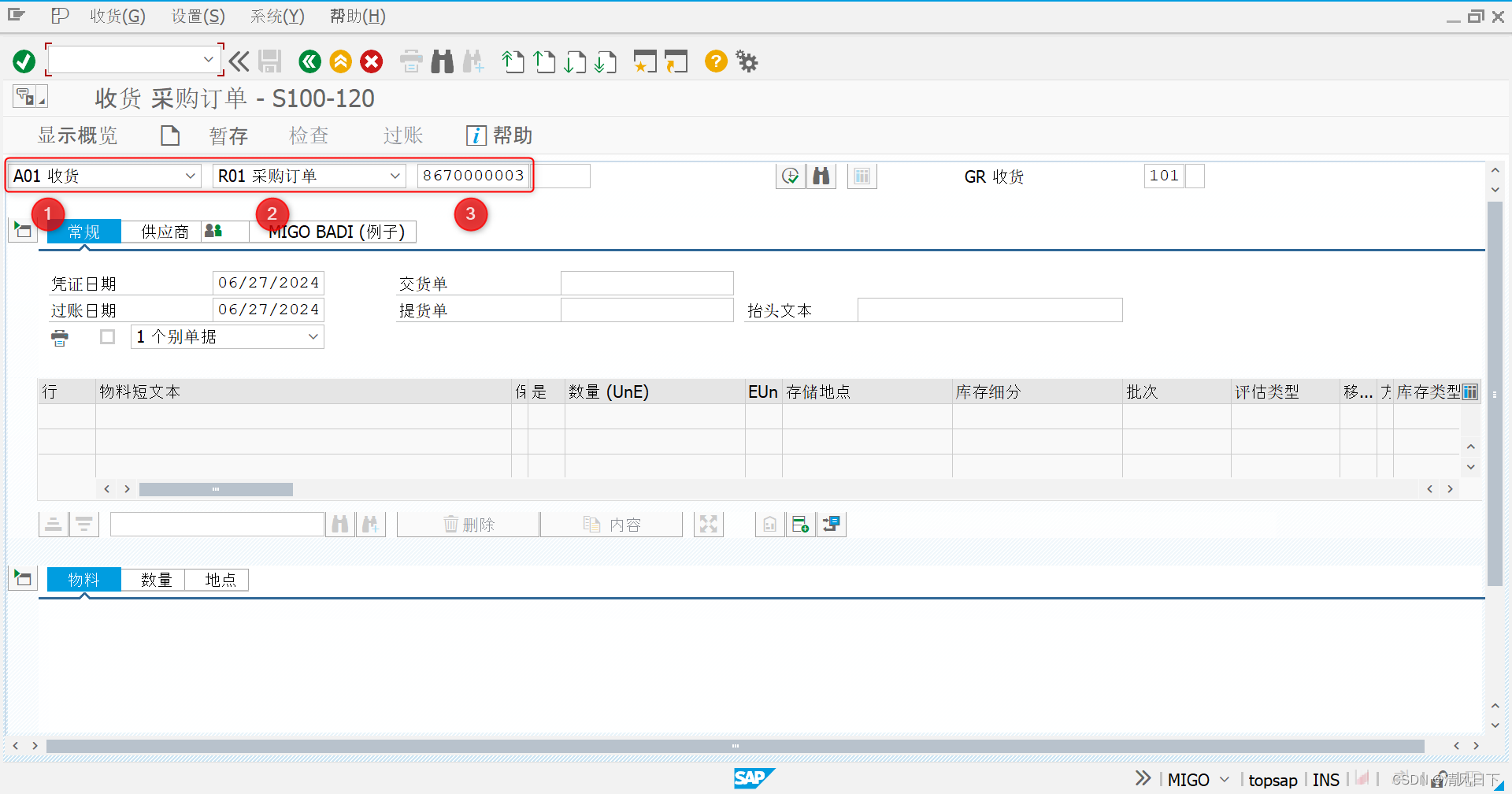Select the 物料 detail tab
Screen dimensions: 1512x794
[84, 580]
